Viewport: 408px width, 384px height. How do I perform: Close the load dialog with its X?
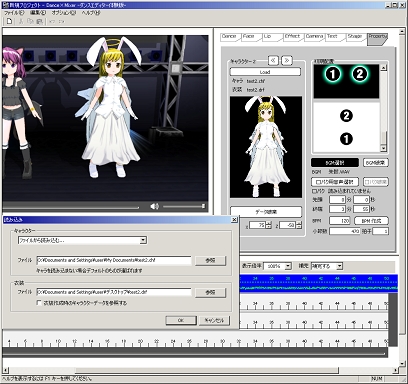click(x=234, y=219)
